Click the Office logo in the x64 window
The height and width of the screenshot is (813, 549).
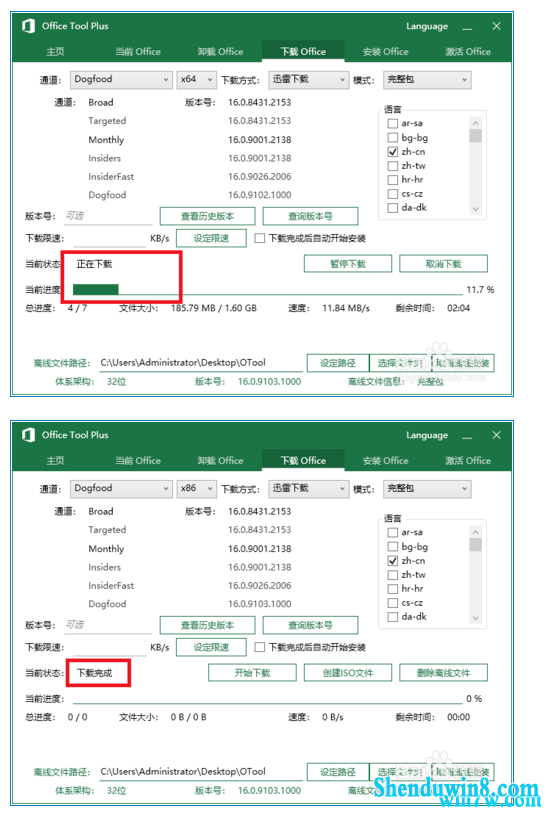[x=29, y=25]
